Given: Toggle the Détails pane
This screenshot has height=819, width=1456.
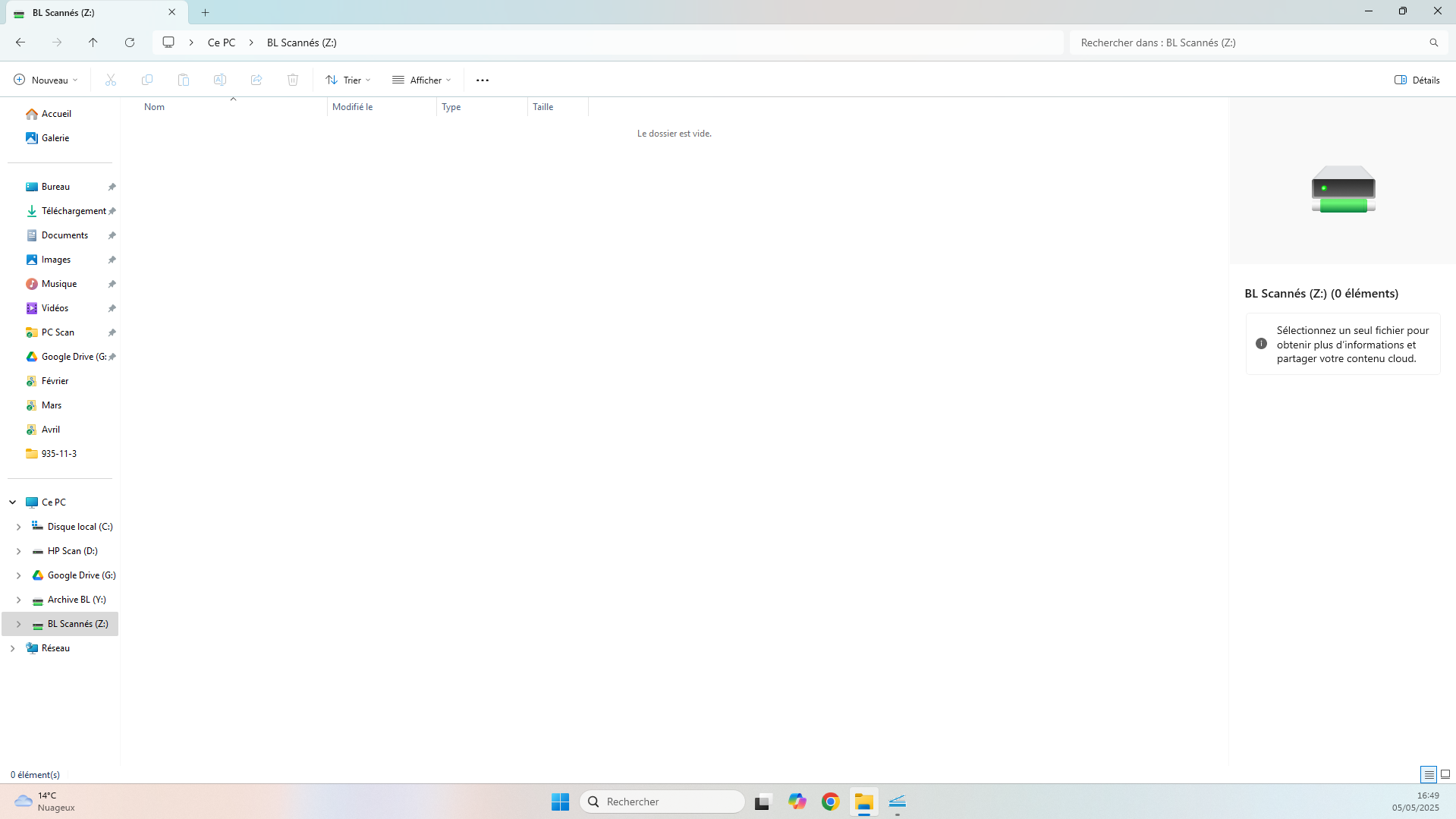Looking at the screenshot, I should tap(1417, 80).
